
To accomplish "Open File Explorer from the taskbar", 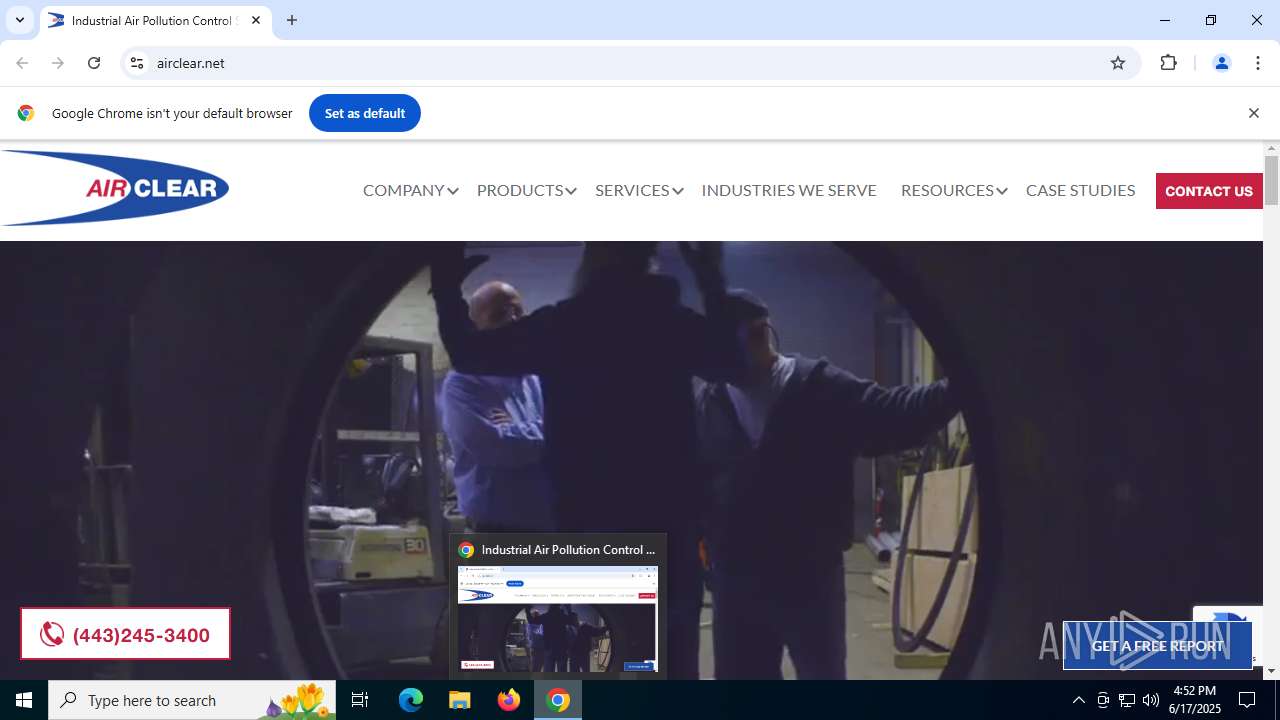I will tap(460, 700).
